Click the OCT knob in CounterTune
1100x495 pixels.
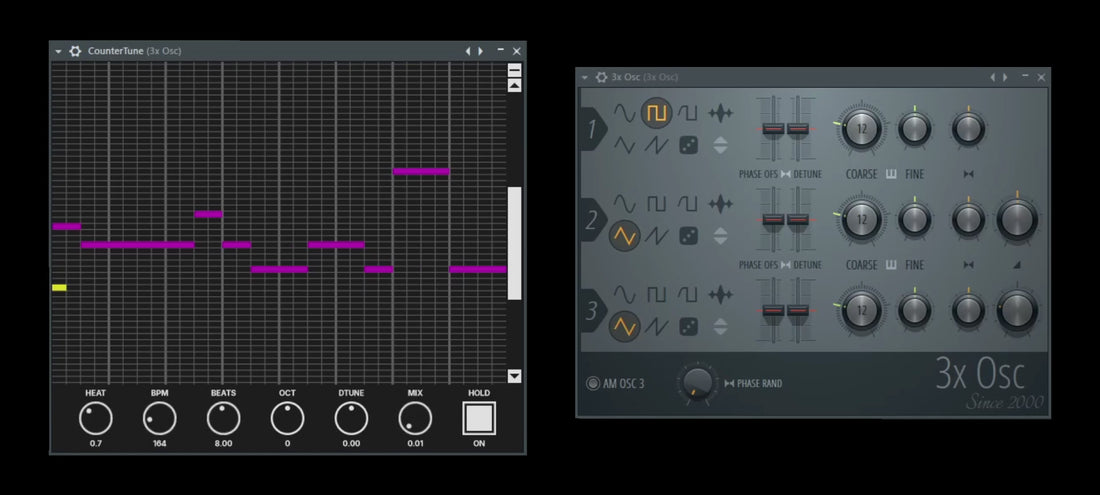pos(288,419)
